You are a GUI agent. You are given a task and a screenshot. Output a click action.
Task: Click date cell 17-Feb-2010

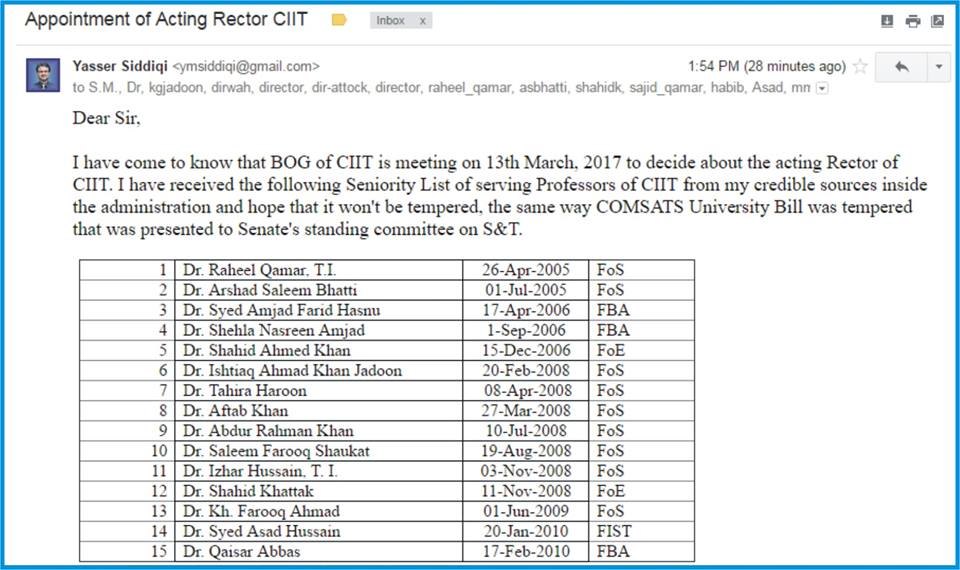tap(526, 552)
